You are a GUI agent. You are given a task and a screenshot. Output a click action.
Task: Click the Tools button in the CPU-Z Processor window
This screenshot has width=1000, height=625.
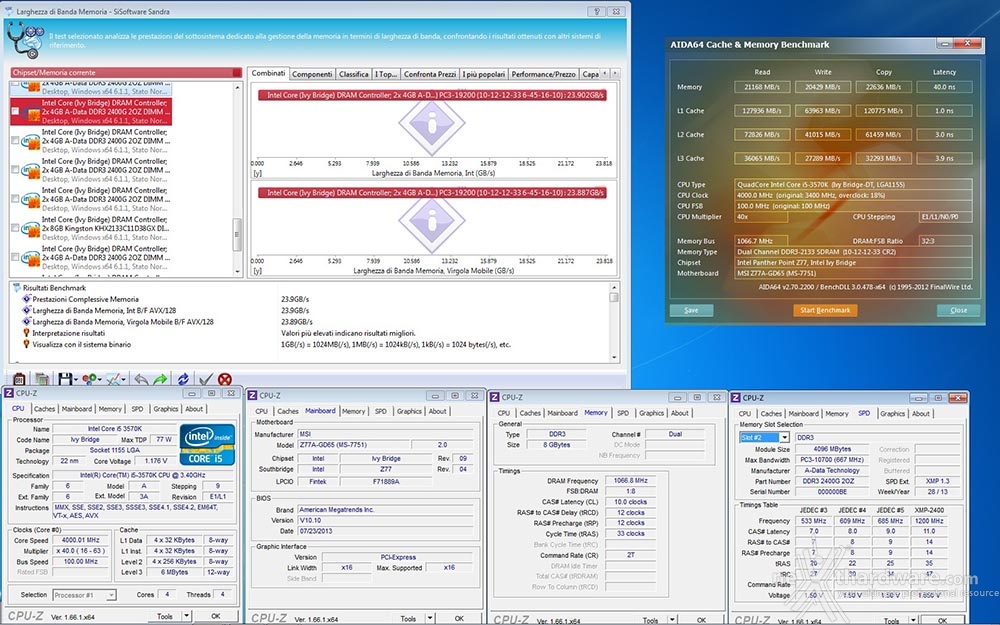(x=165, y=616)
